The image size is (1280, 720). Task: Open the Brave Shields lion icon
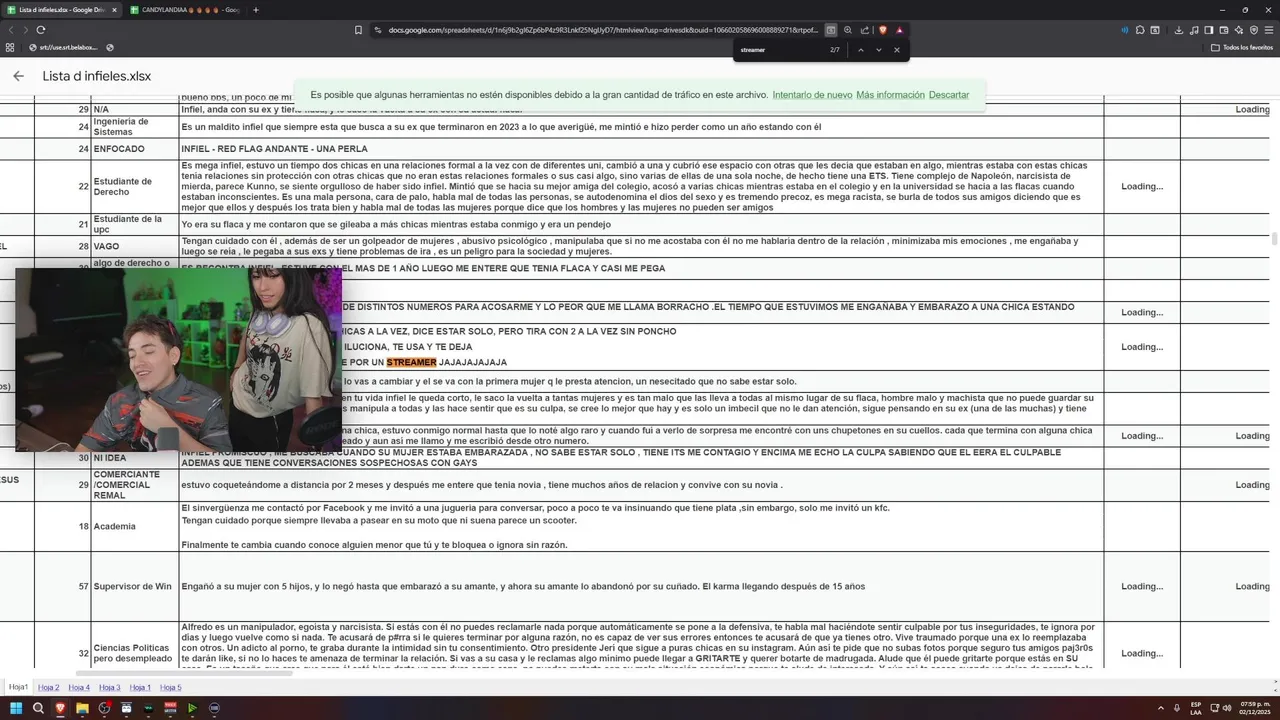[x=882, y=30]
